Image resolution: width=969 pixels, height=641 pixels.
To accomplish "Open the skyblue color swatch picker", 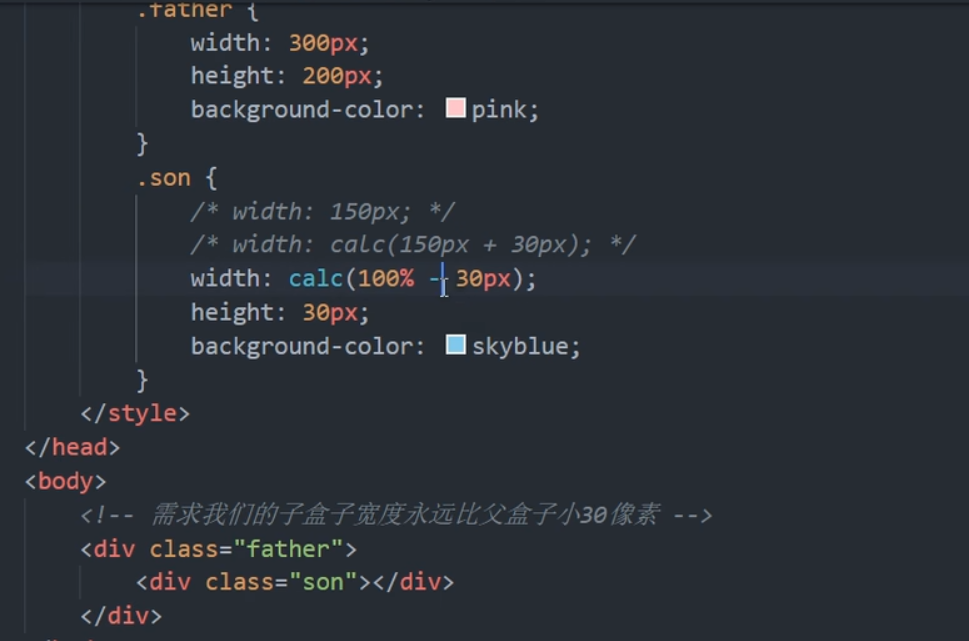I will [455, 345].
